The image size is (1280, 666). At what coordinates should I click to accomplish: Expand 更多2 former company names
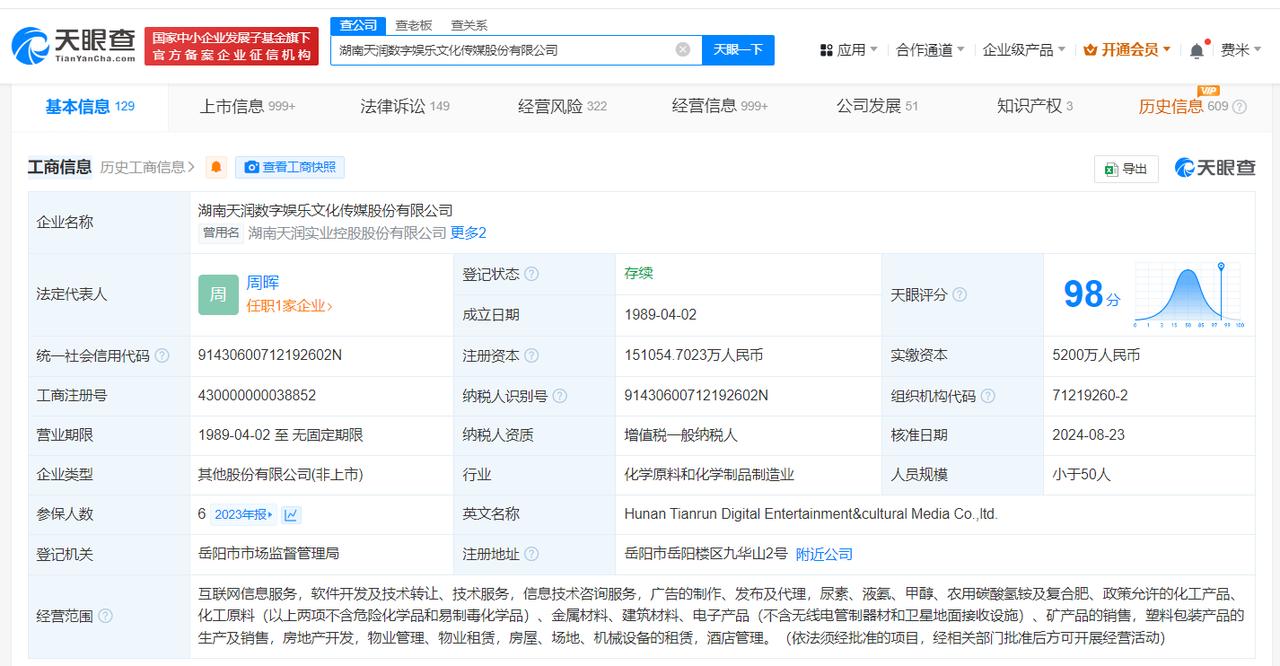point(468,233)
